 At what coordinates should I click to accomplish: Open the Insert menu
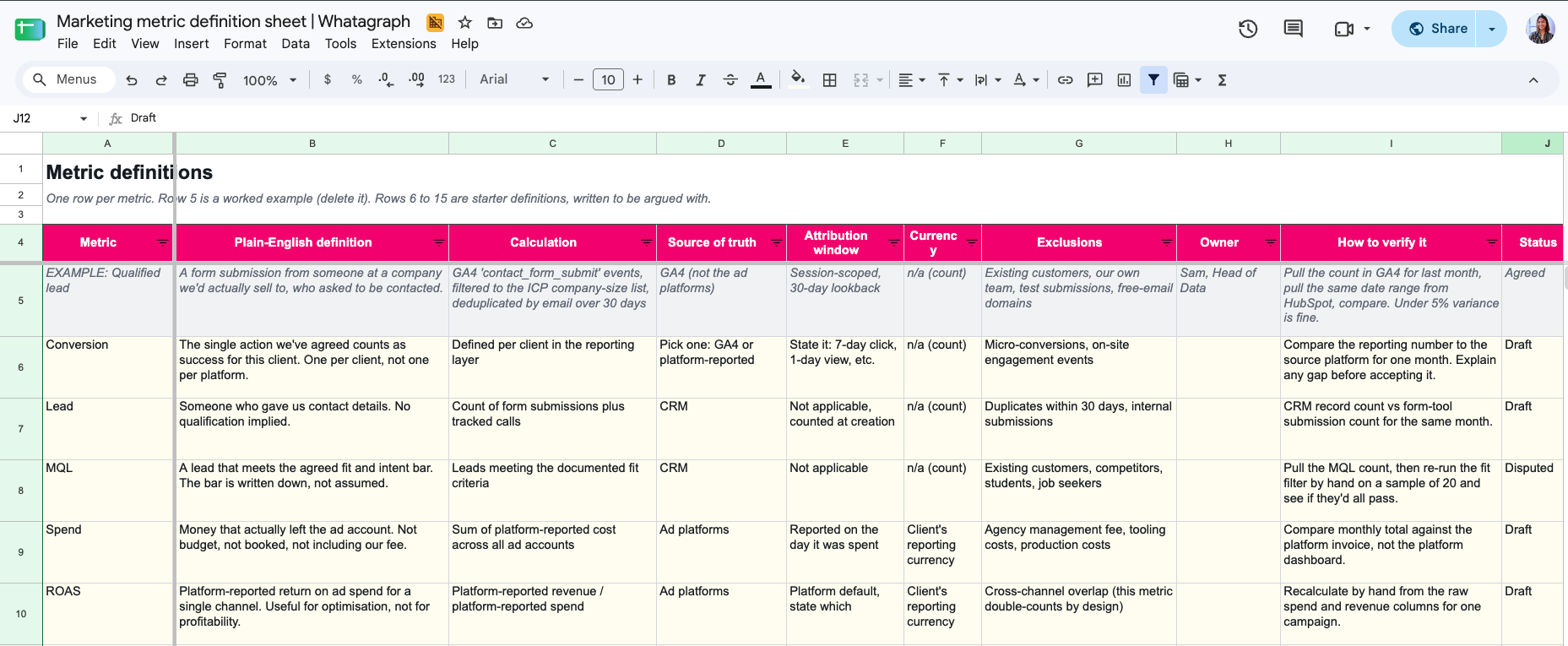pyautogui.click(x=192, y=44)
